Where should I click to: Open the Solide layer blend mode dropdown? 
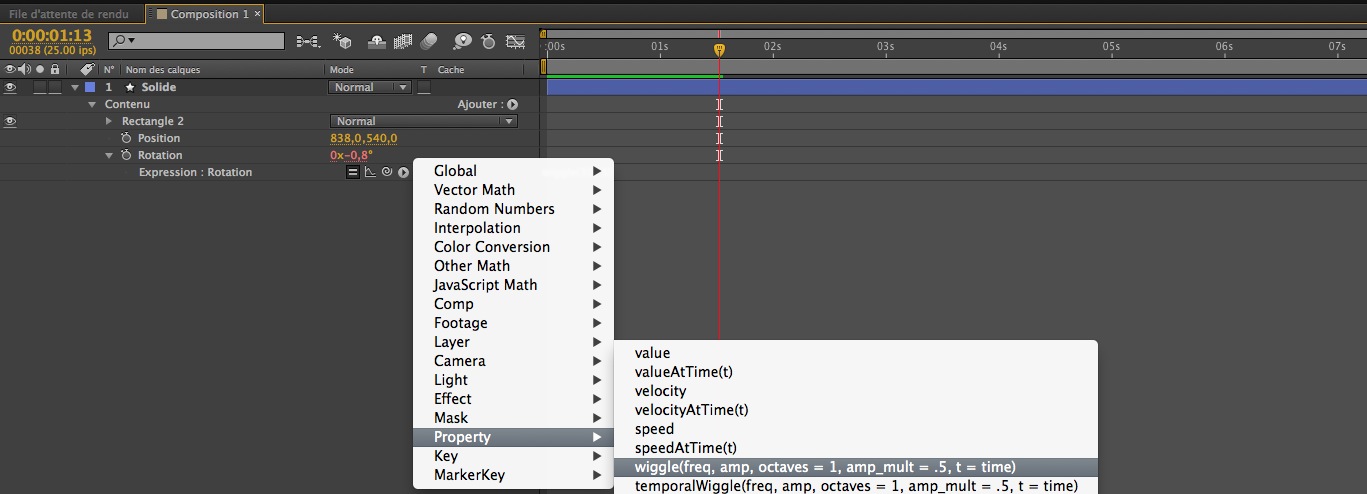[370, 87]
